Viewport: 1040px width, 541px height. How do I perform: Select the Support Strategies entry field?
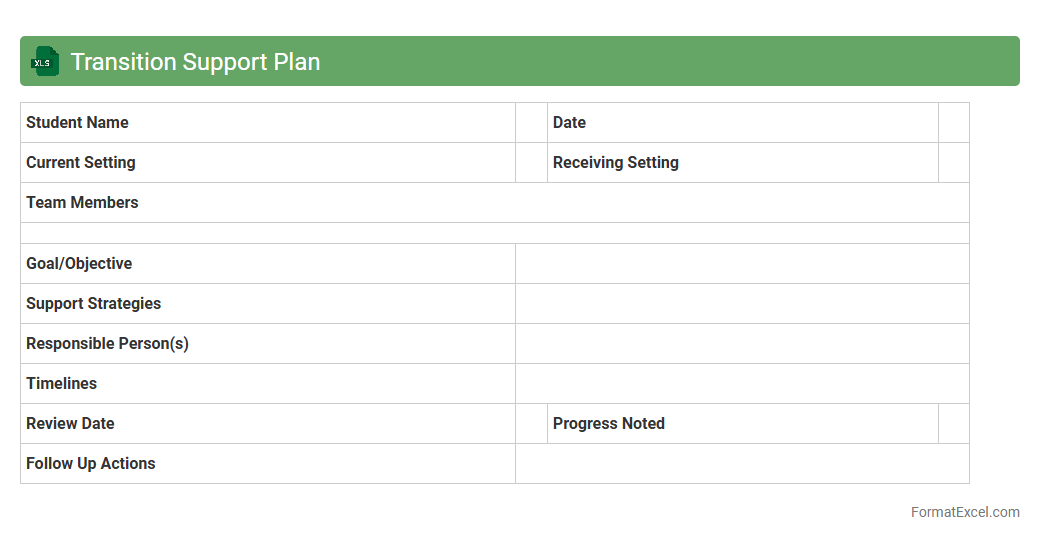(x=742, y=304)
